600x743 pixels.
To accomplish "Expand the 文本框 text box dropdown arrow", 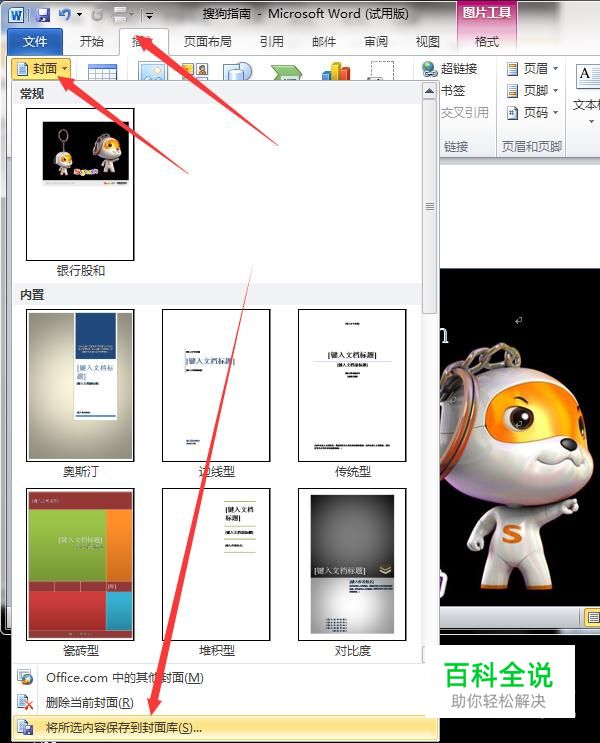I will pos(591,122).
